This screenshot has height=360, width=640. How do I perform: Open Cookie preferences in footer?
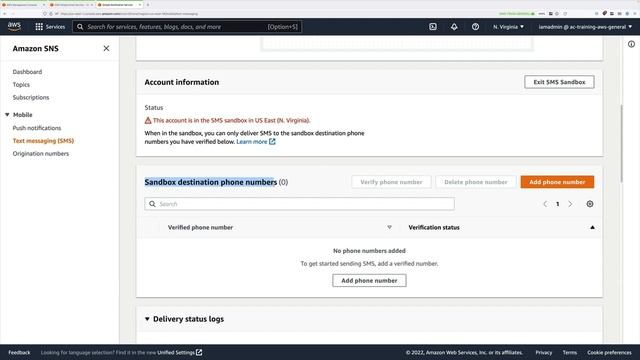(609, 352)
